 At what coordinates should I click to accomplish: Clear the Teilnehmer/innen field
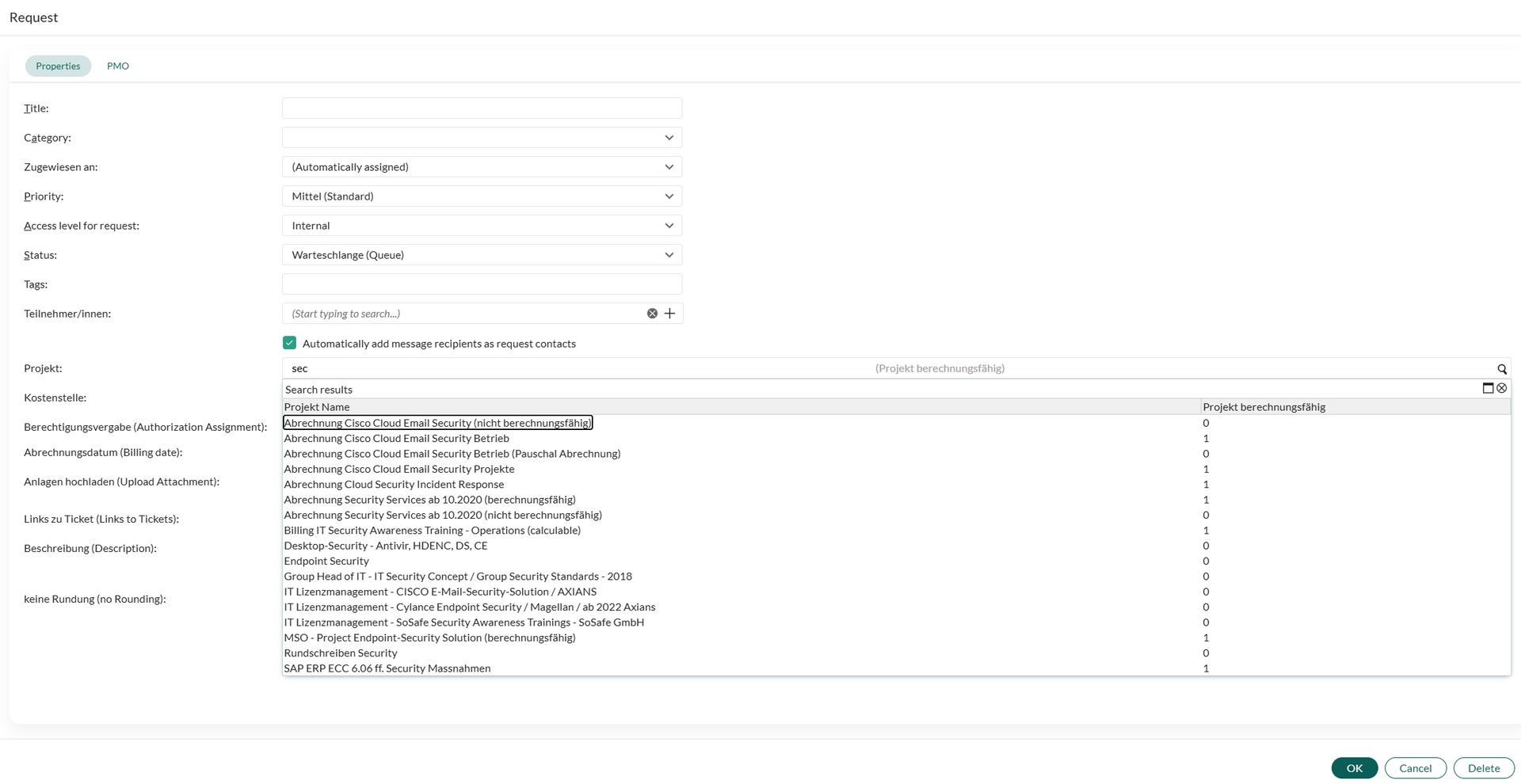(x=652, y=314)
